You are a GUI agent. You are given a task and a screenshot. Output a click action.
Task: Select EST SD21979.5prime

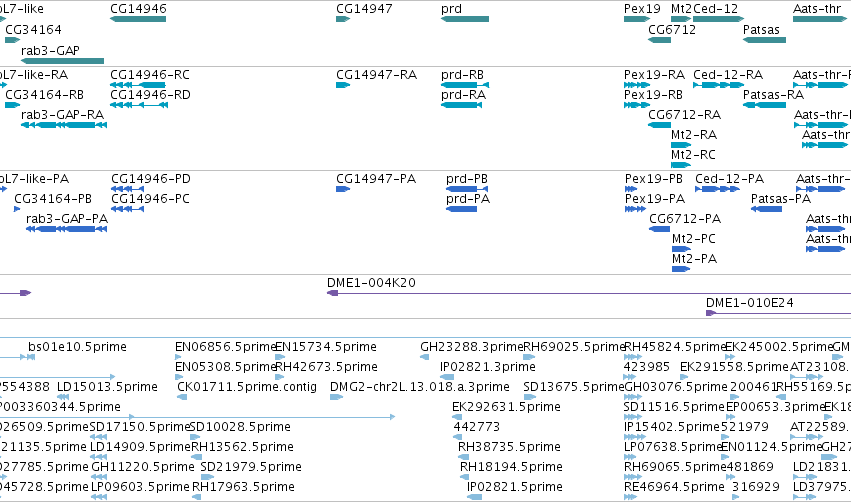207,478
